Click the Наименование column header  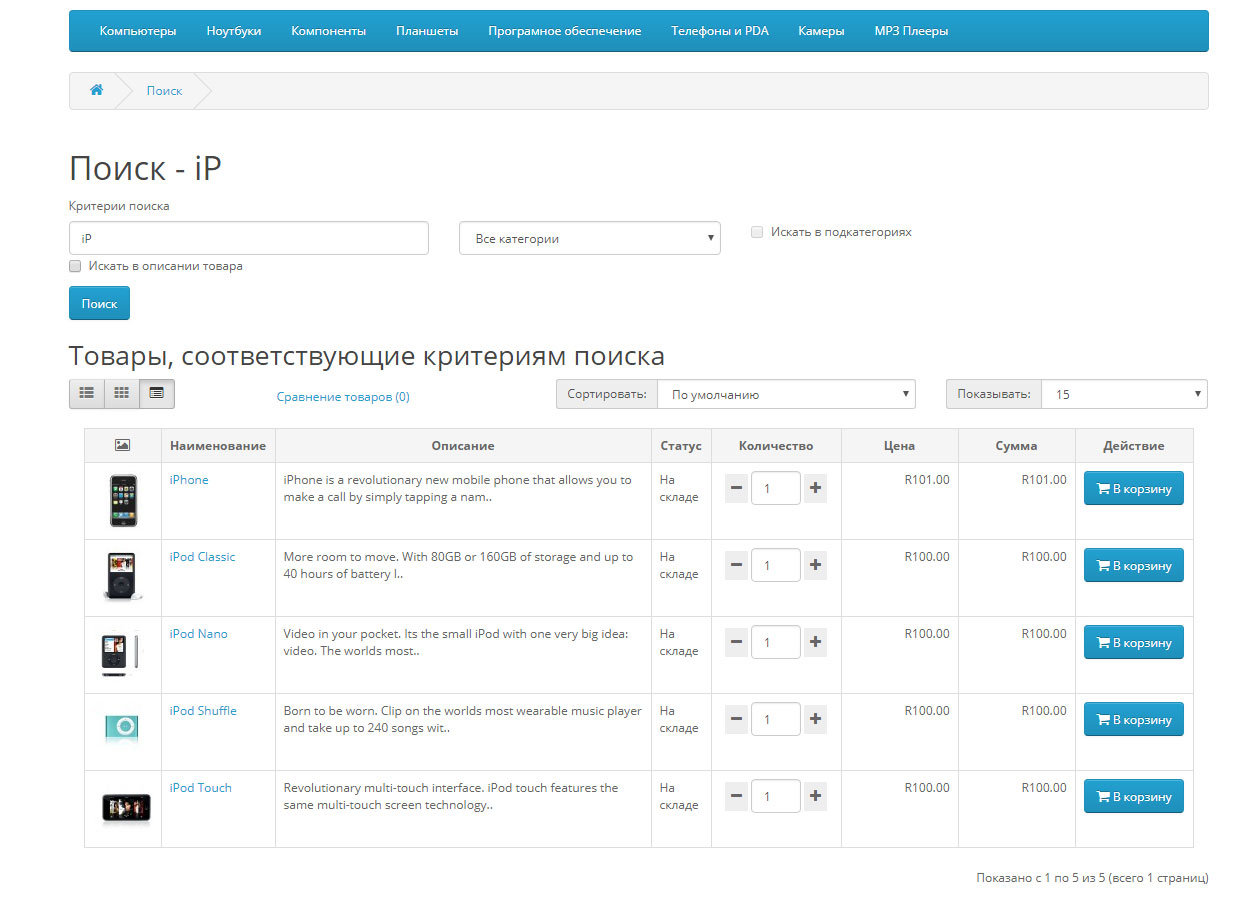pos(218,446)
